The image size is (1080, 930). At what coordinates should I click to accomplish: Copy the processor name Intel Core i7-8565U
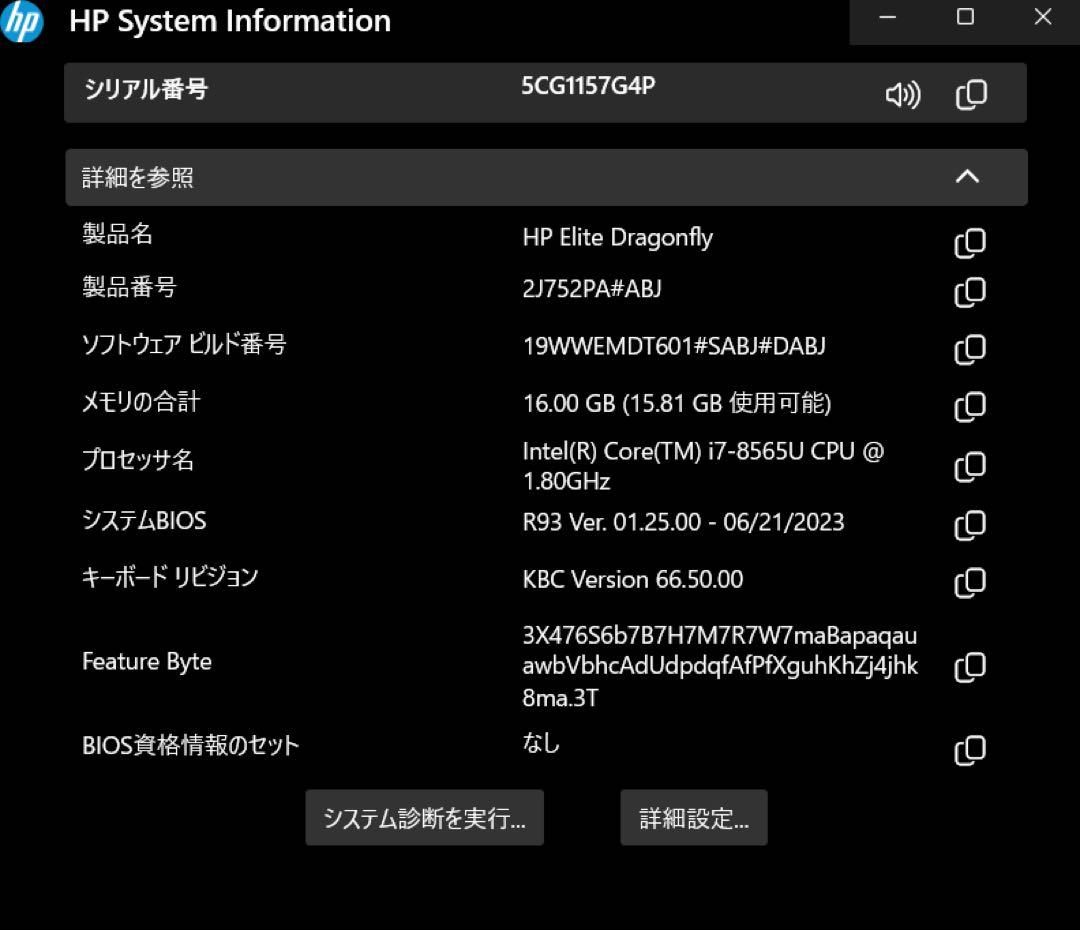(970, 466)
